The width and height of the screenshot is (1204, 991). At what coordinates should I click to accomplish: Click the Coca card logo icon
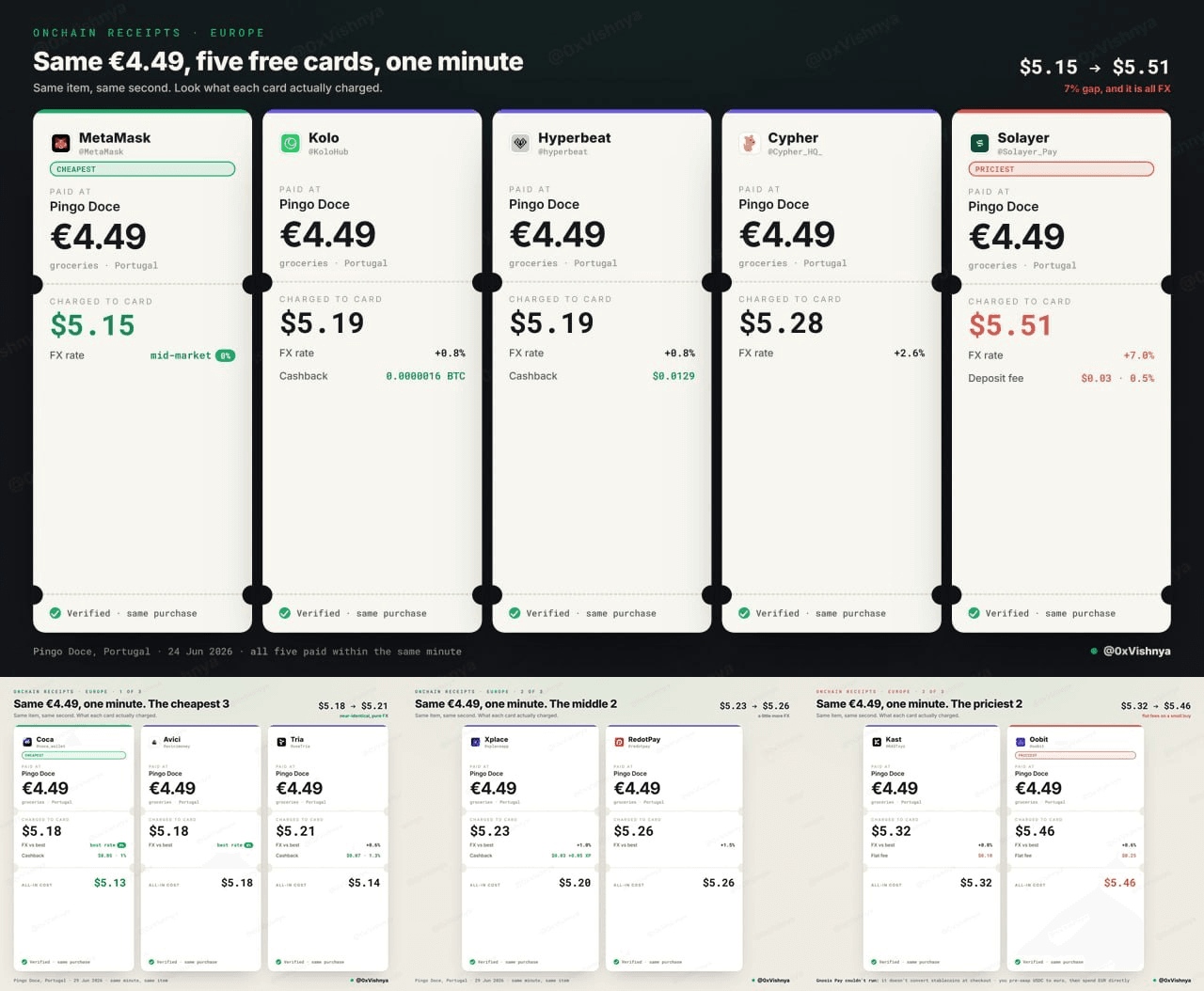(x=28, y=742)
